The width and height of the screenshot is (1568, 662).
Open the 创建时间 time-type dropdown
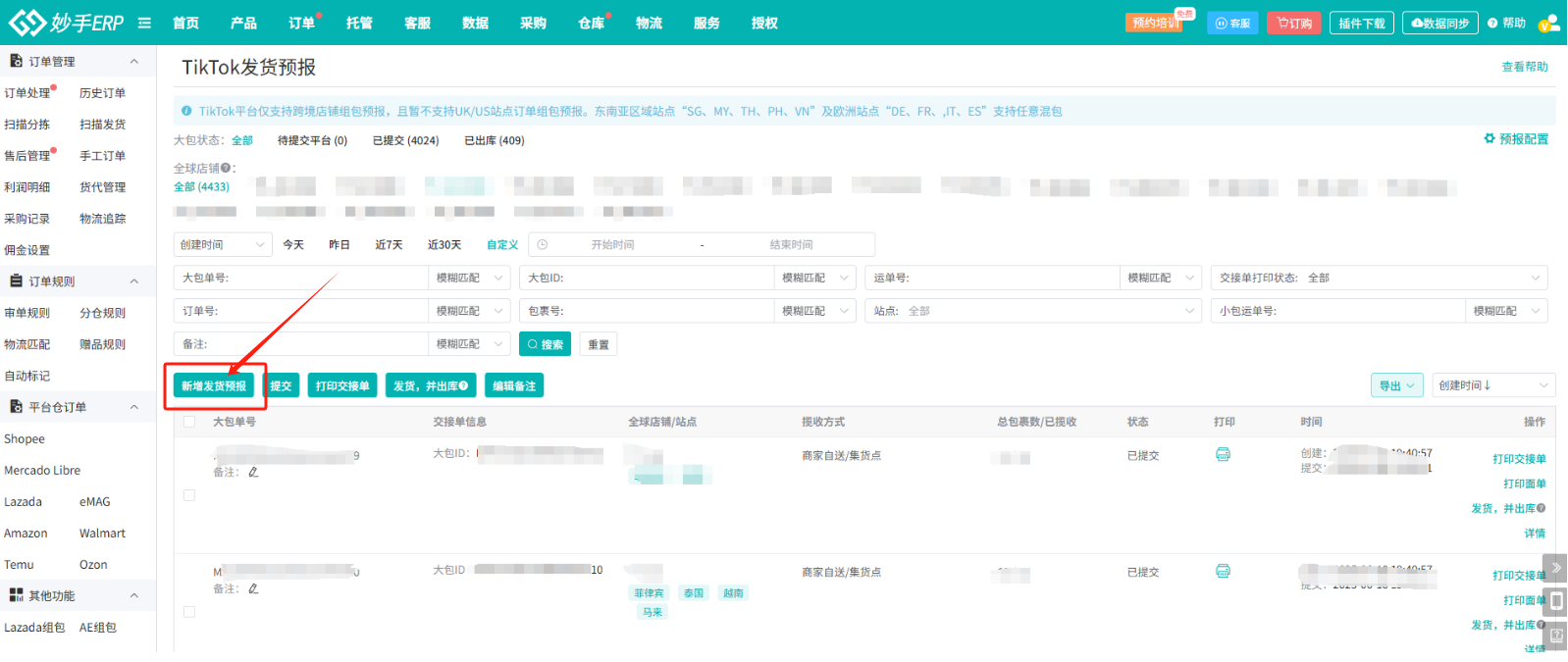pos(223,245)
